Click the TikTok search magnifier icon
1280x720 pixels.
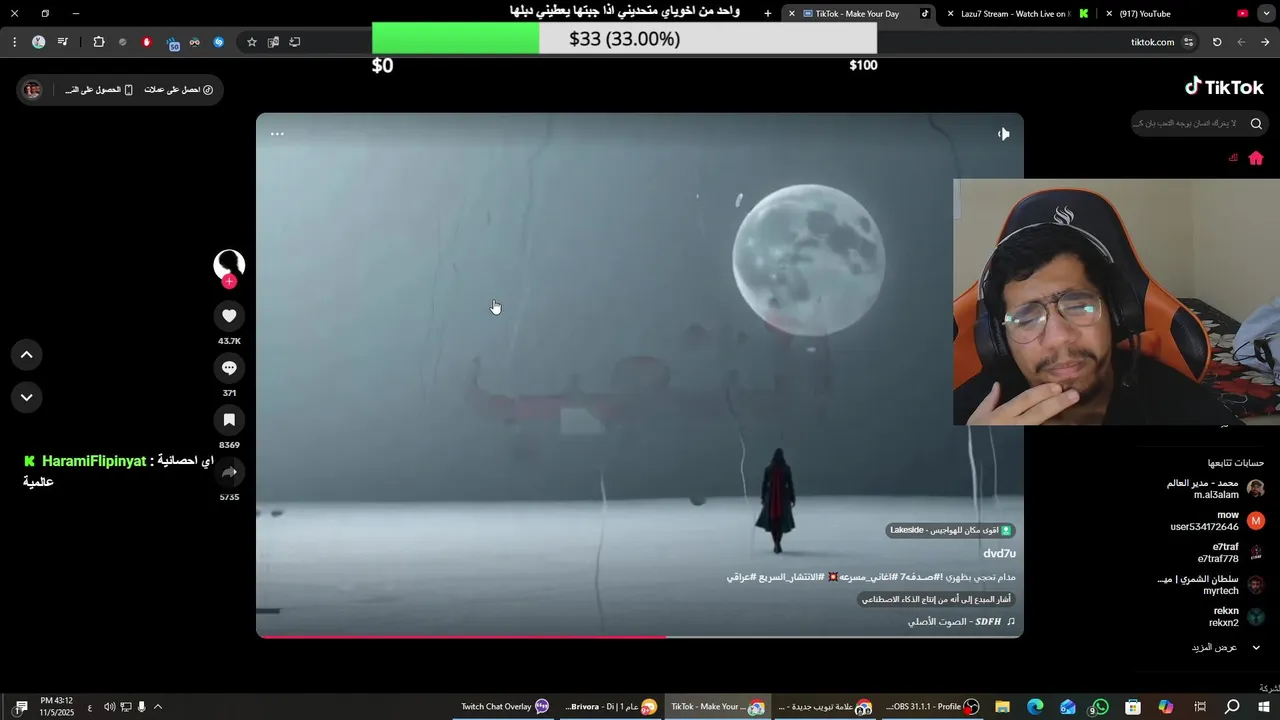click(1256, 124)
